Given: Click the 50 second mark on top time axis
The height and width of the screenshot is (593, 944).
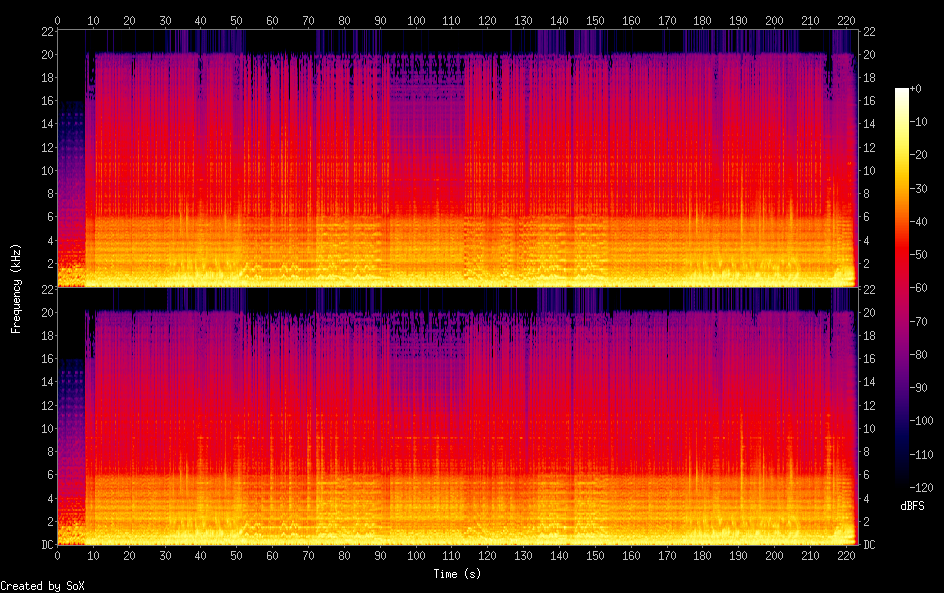Looking at the screenshot, I should (236, 20).
